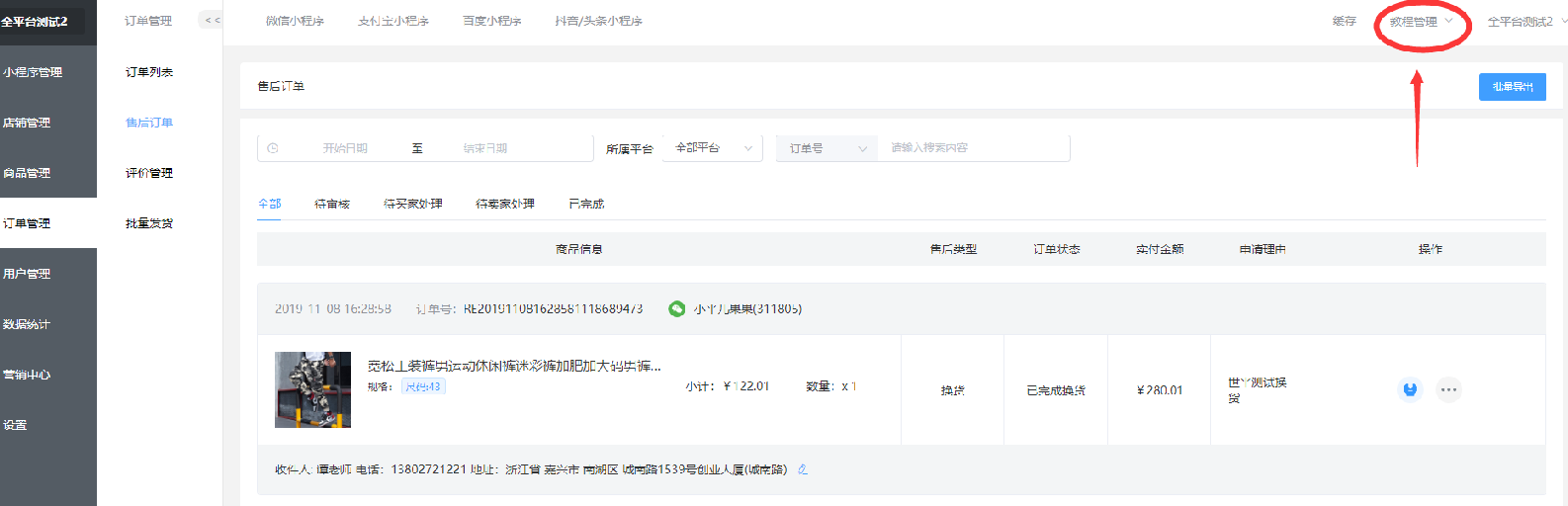Select 支付宝小程序 in the top navigation
This screenshot has width=1568, height=506.
393,21
